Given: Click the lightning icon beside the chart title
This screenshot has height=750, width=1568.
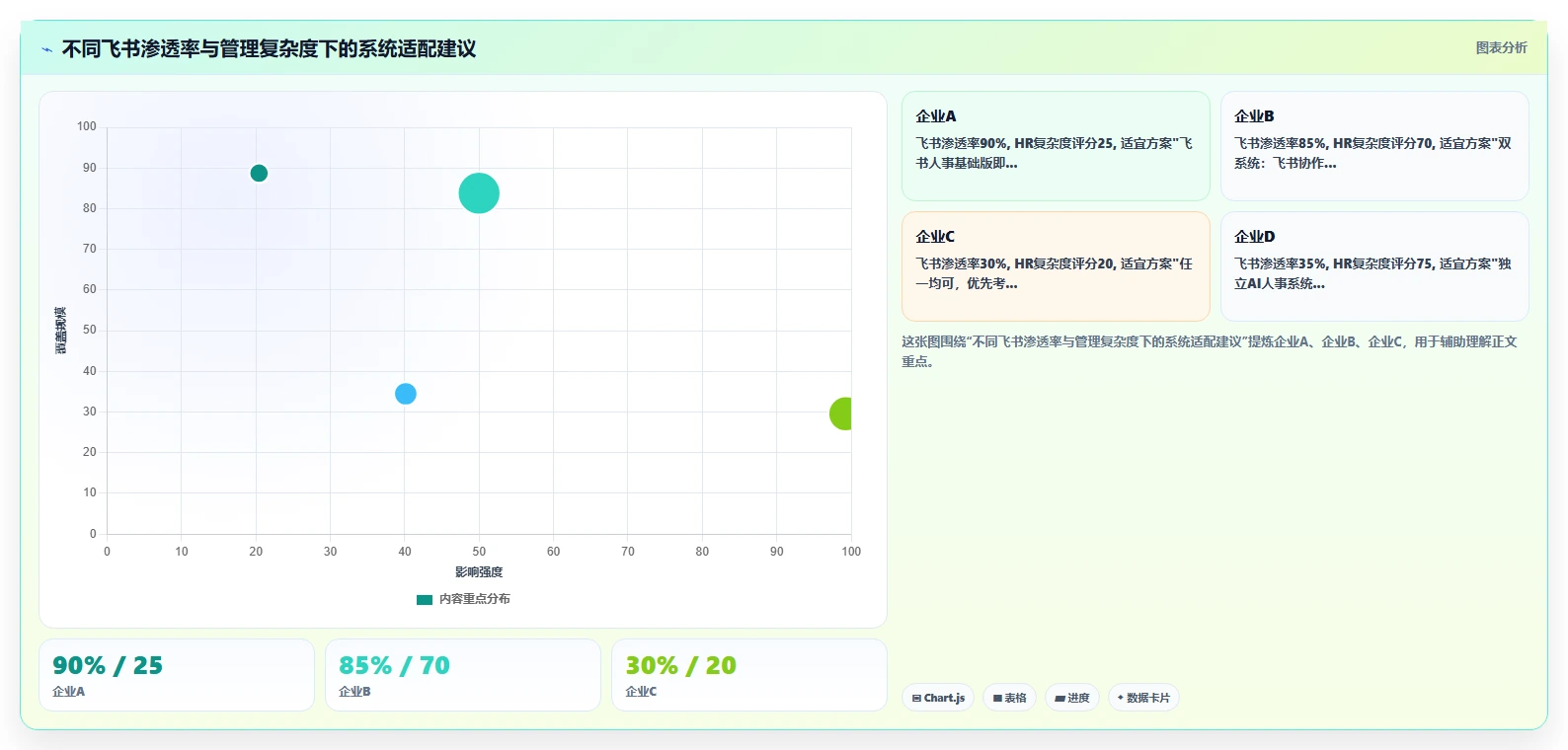Looking at the screenshot, I should click(x=46, y=49).
